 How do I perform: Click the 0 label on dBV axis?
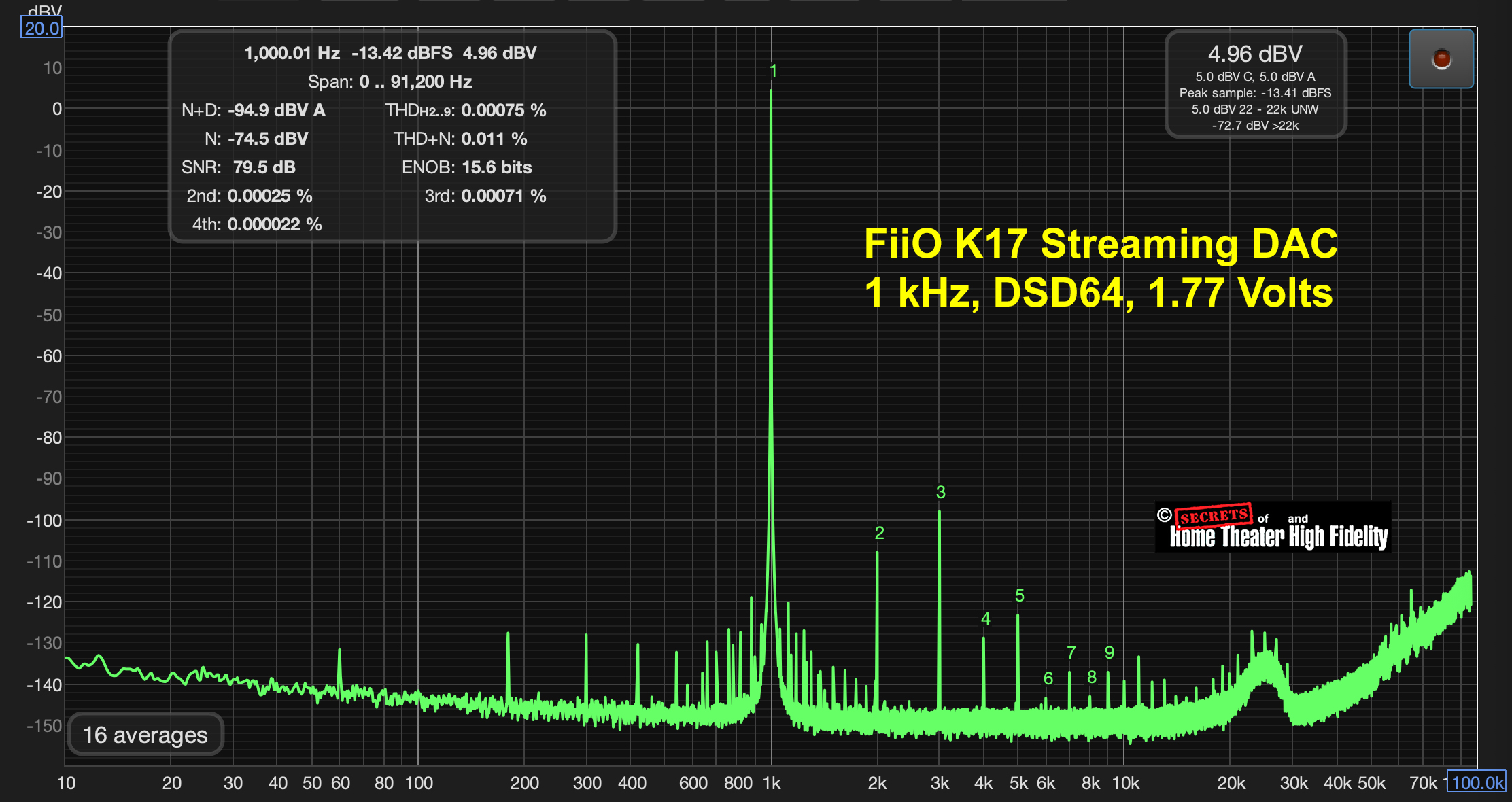pos(57,109)
